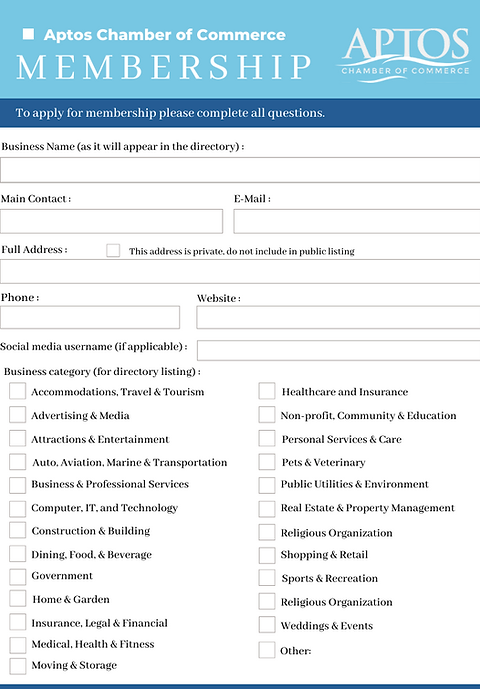Check the square beside Aptos Chamber of Commerce heading
Screen dimensions: 480x689
point(28,34)
